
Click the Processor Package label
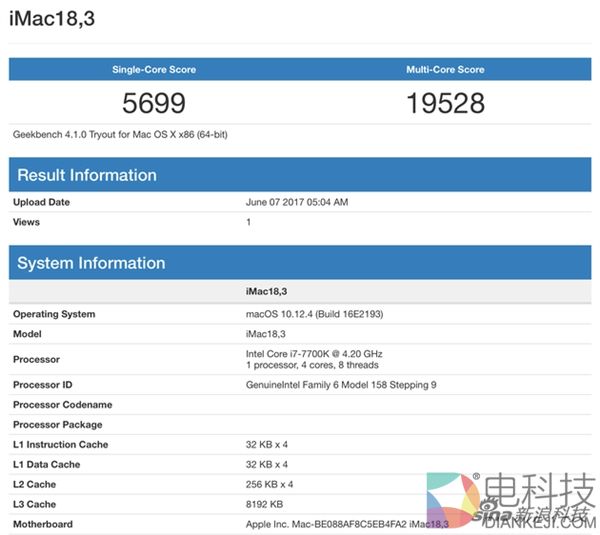coord(58,424)
